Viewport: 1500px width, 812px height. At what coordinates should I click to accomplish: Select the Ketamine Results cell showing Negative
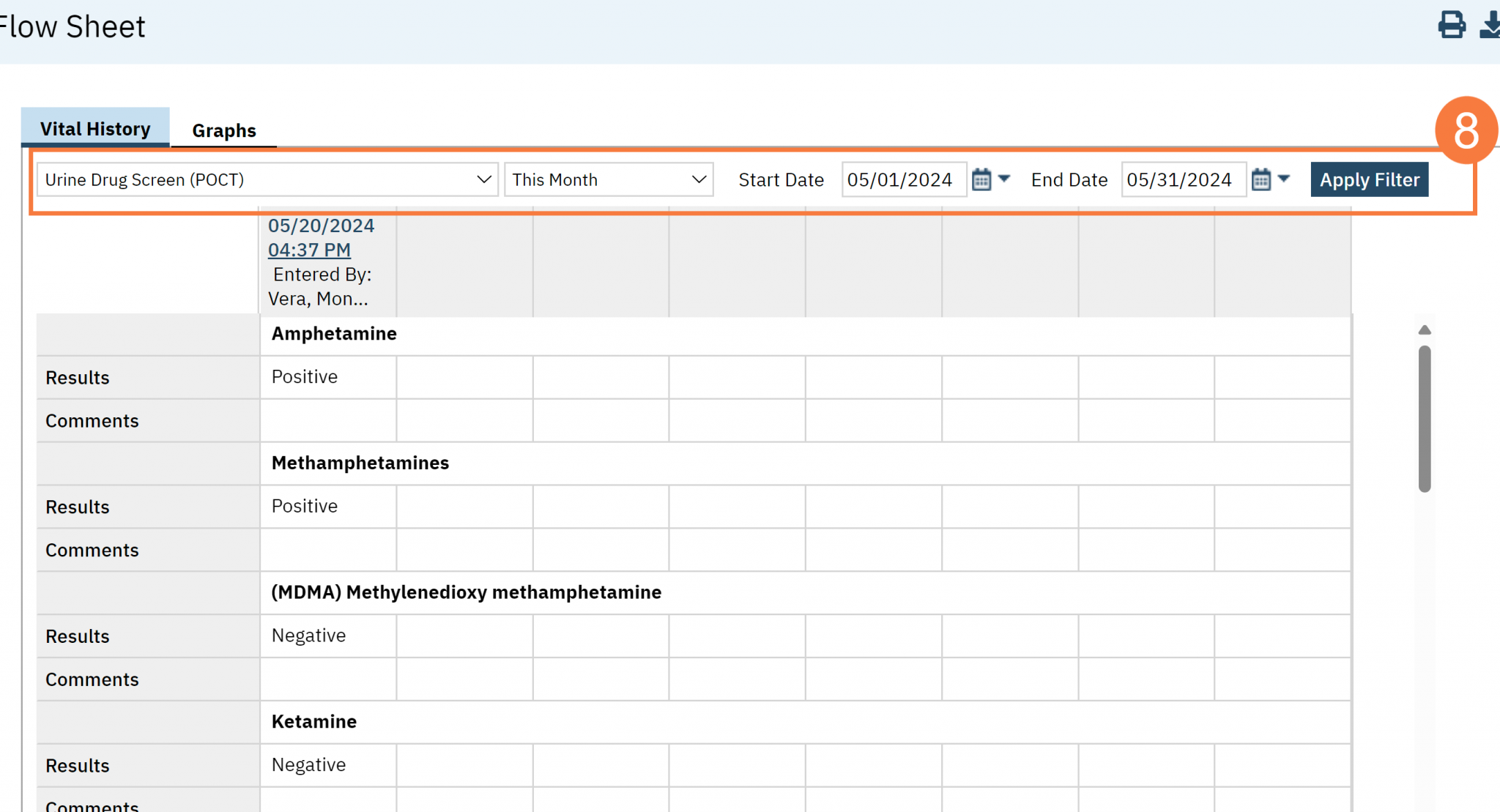[x=327, y=764]
